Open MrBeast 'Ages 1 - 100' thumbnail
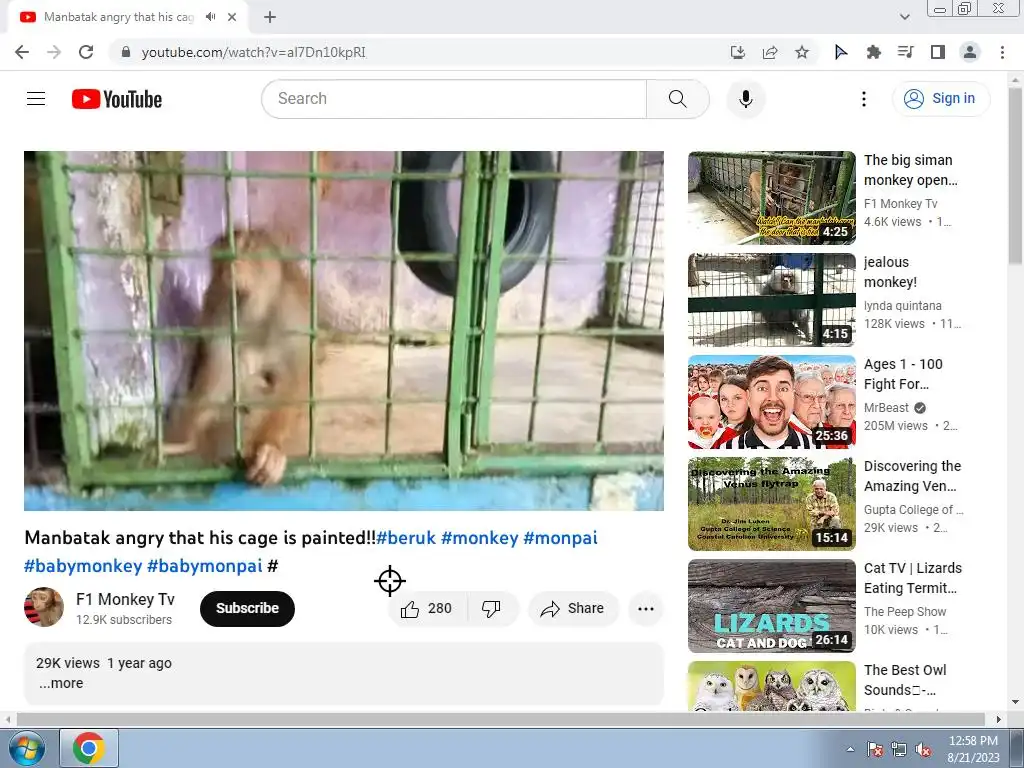 coord(771,402)
